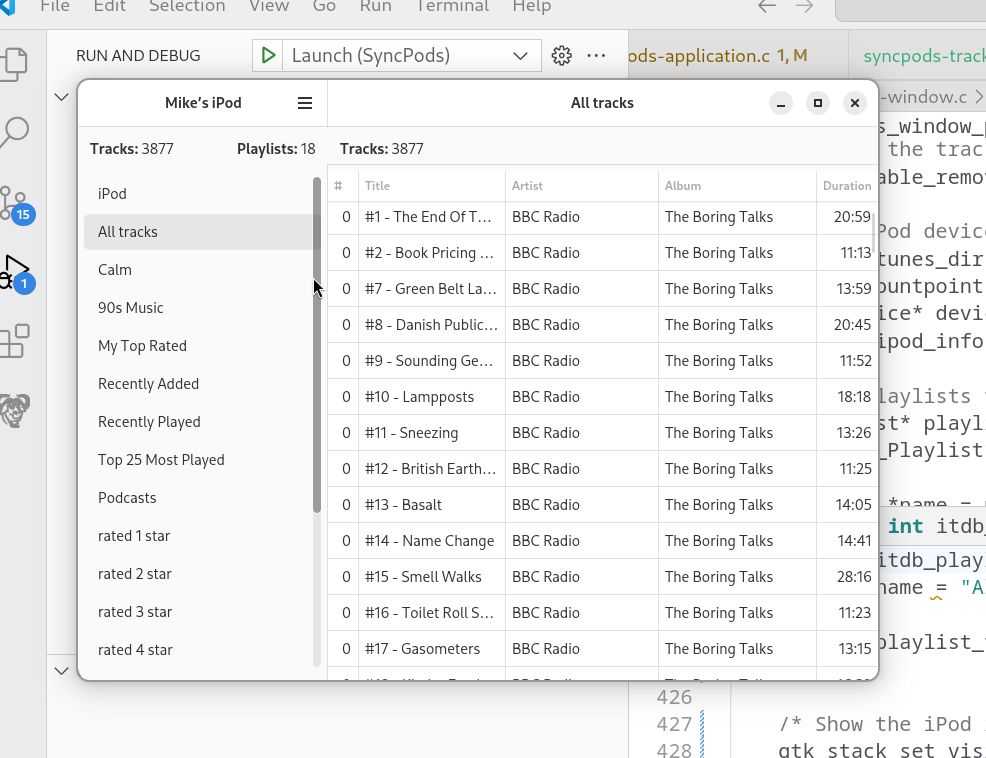Open launch.json with the gear icon

[562, 55]
